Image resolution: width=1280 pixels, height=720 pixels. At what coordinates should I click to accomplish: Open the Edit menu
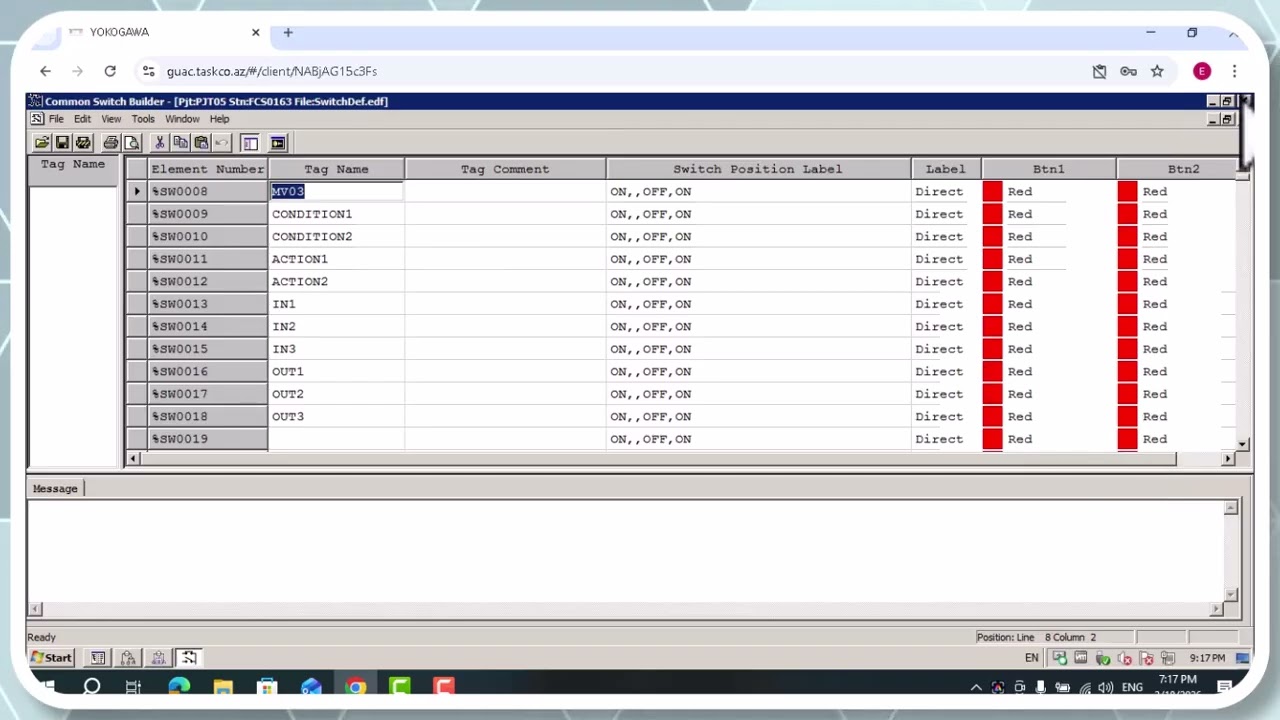[82, 119]
